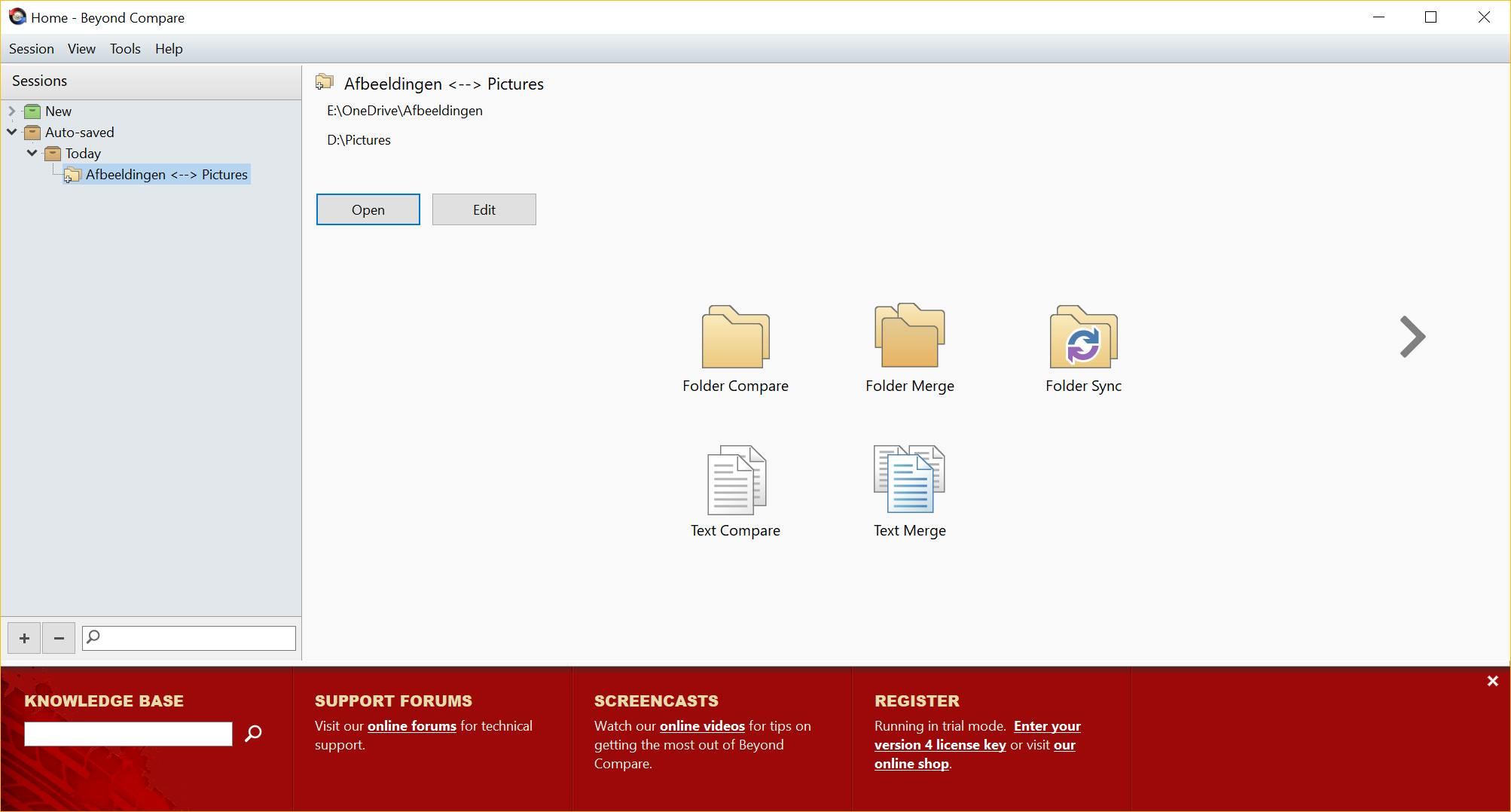The image size is (1511, 812).
Task: Open the Session menu
Action: 32,49
